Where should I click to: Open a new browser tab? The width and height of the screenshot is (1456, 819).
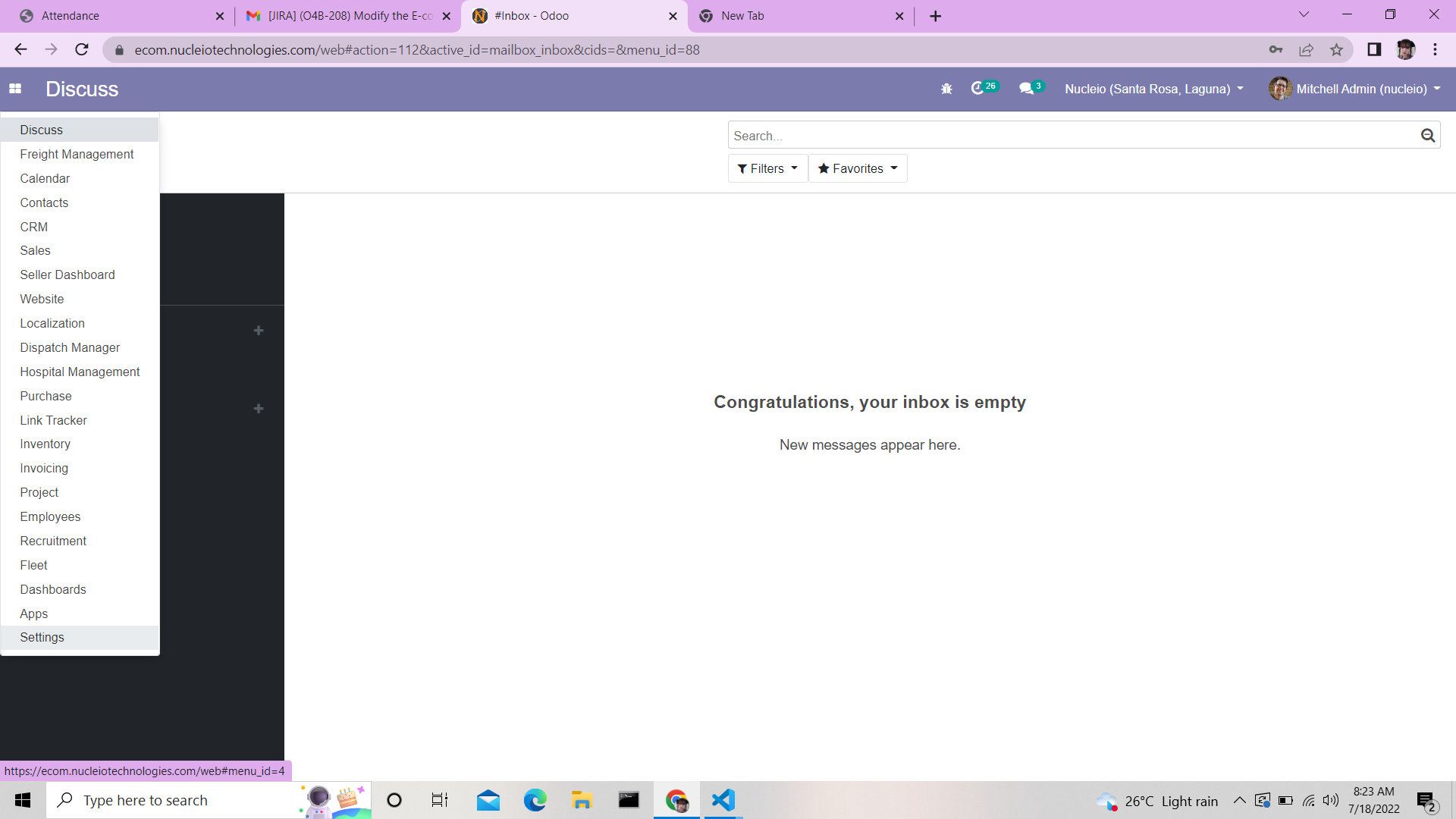pos(936,16)
